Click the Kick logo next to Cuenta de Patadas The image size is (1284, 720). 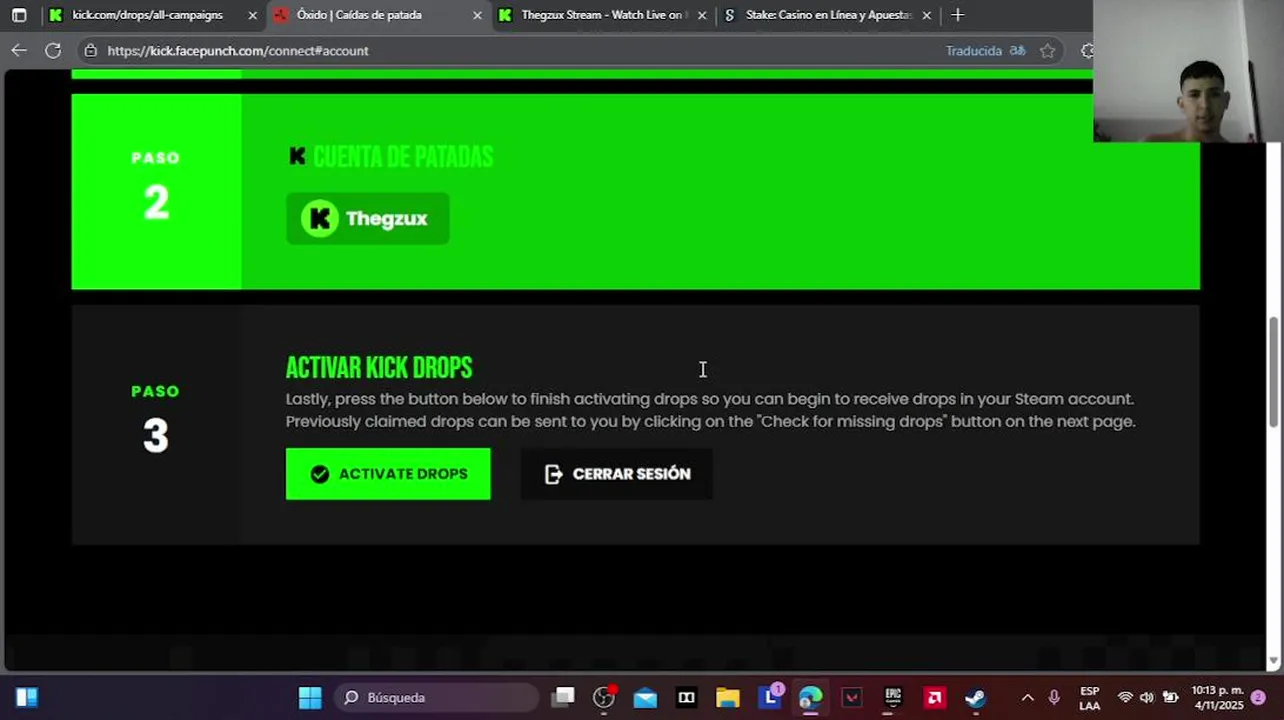click(x=297, y=156)
